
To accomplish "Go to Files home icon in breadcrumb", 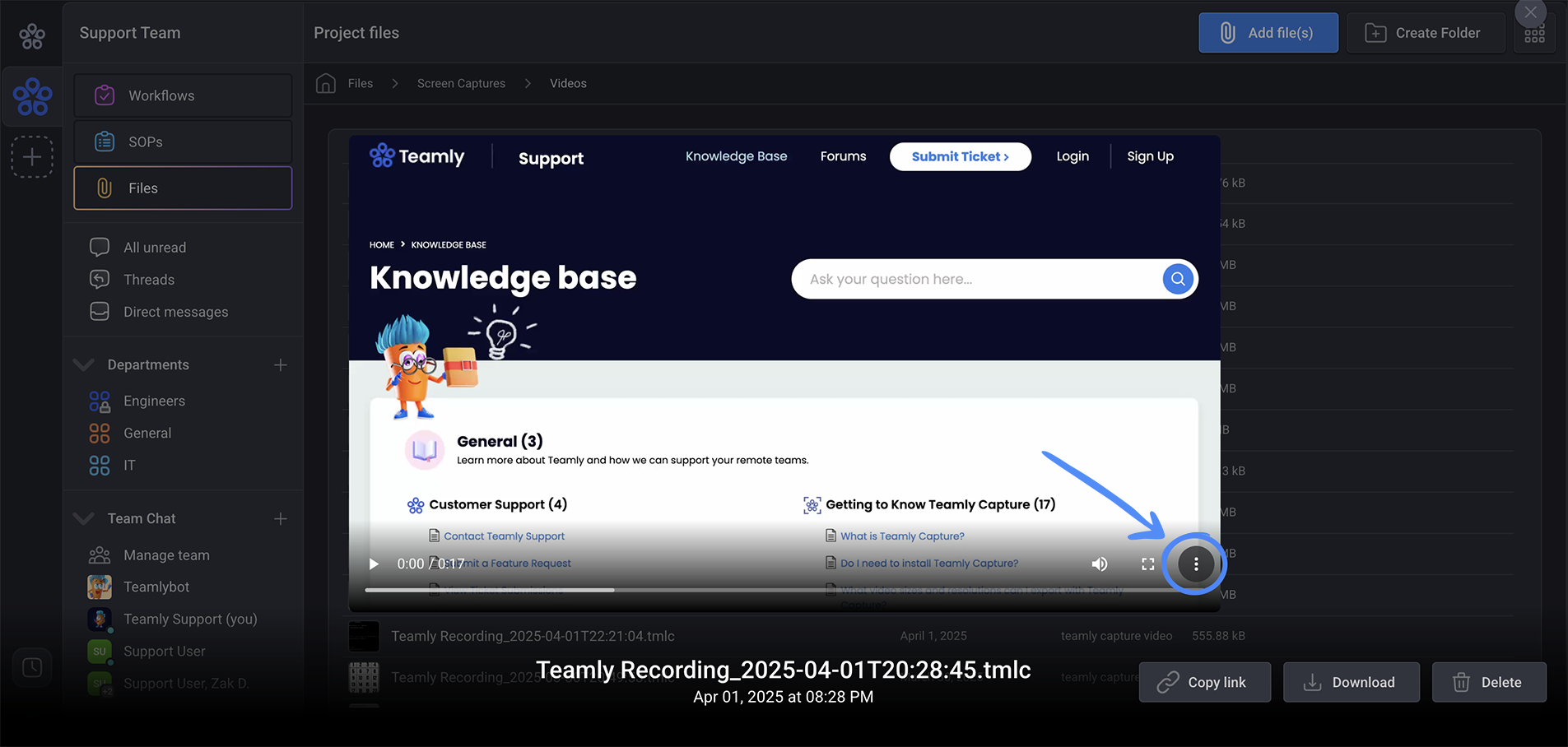I will pos(326,83).
